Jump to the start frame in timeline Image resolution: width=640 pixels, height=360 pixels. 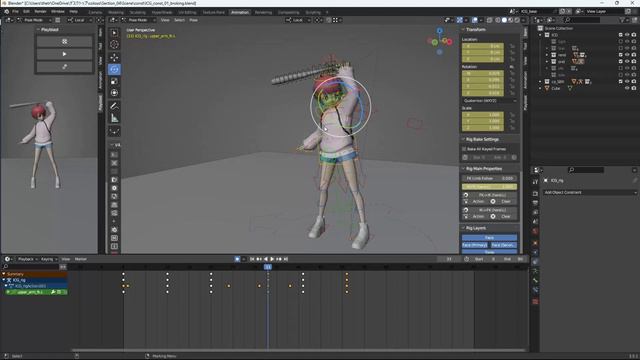pos(252,259)
